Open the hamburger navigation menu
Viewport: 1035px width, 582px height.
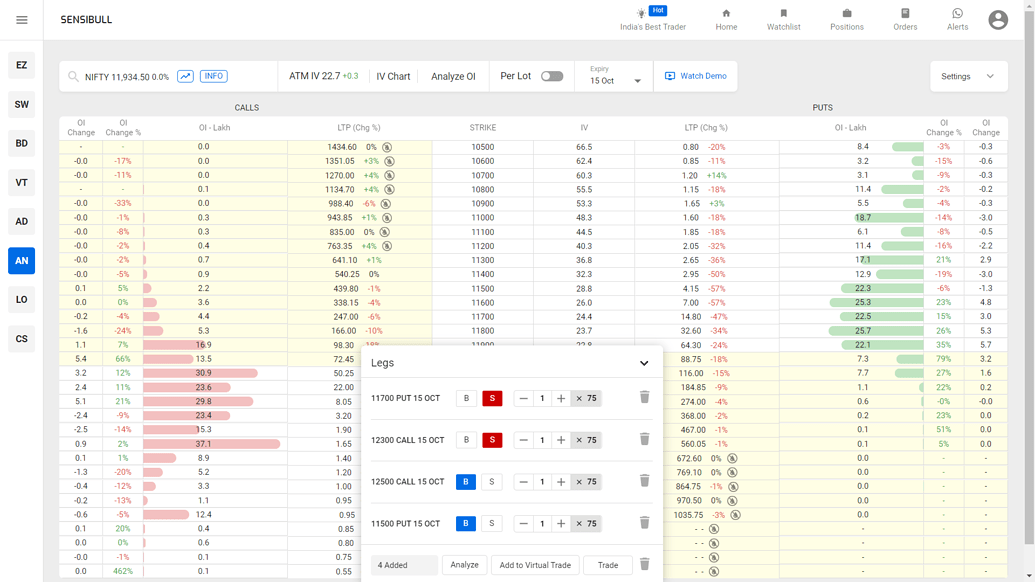click(x=22, y=19)
